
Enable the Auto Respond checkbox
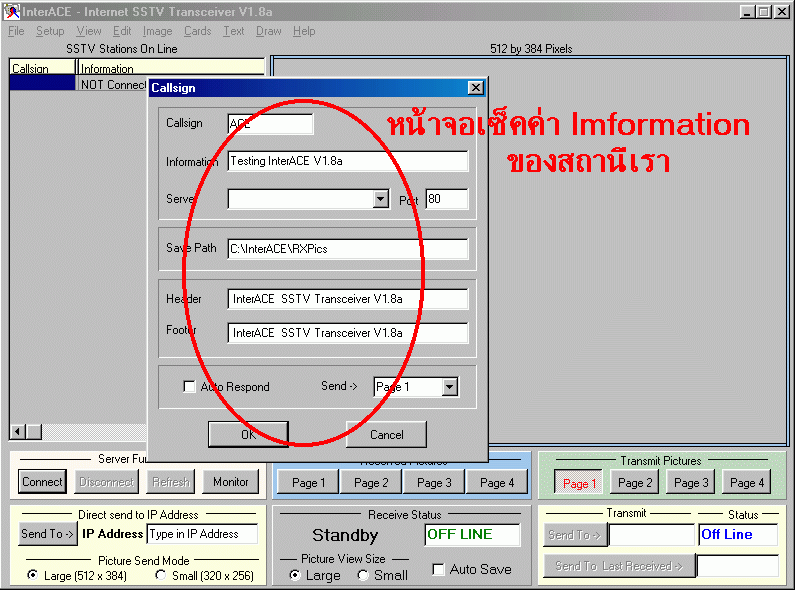[x=189, y=387]
